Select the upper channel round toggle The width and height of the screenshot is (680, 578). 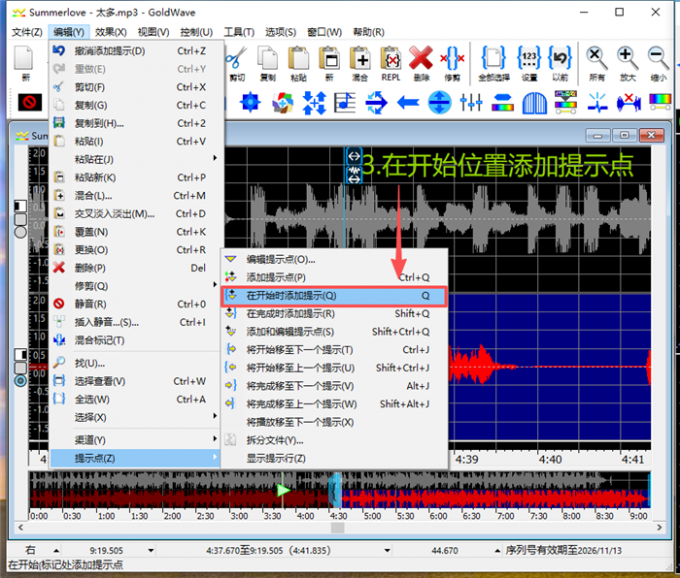point(21,232)
